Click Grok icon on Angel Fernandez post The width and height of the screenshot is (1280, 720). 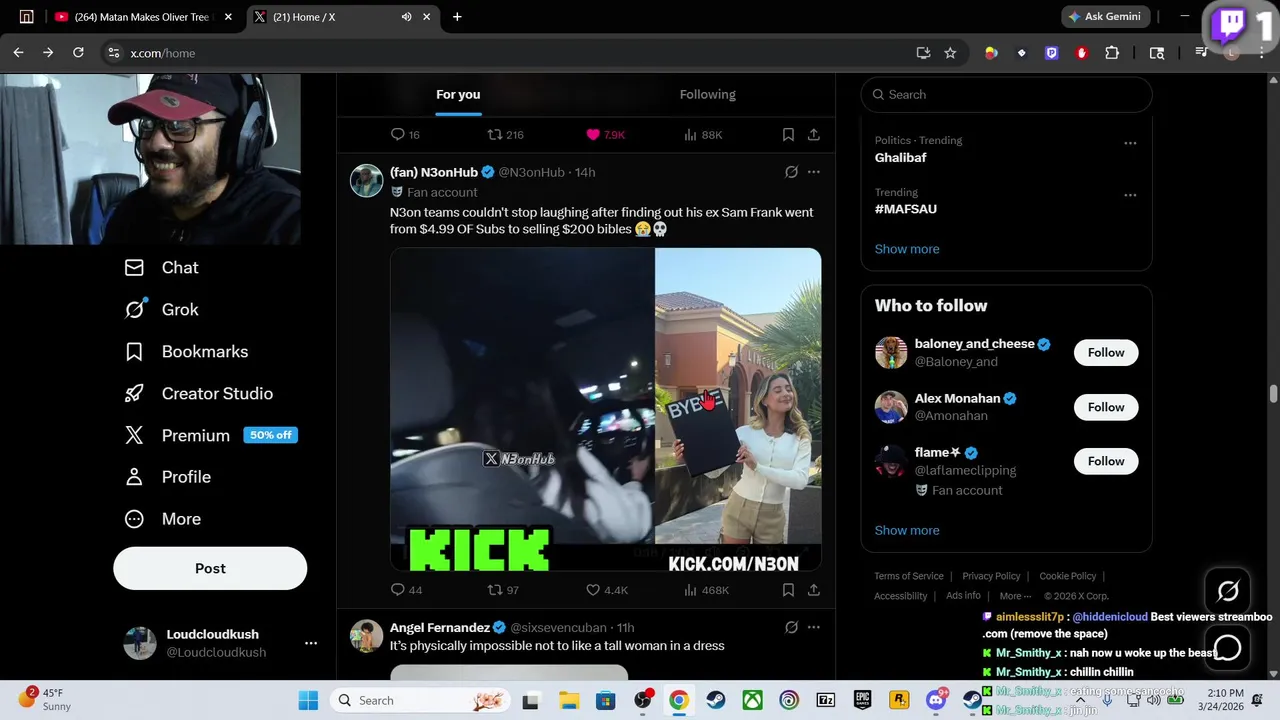(x=791, y=627)
